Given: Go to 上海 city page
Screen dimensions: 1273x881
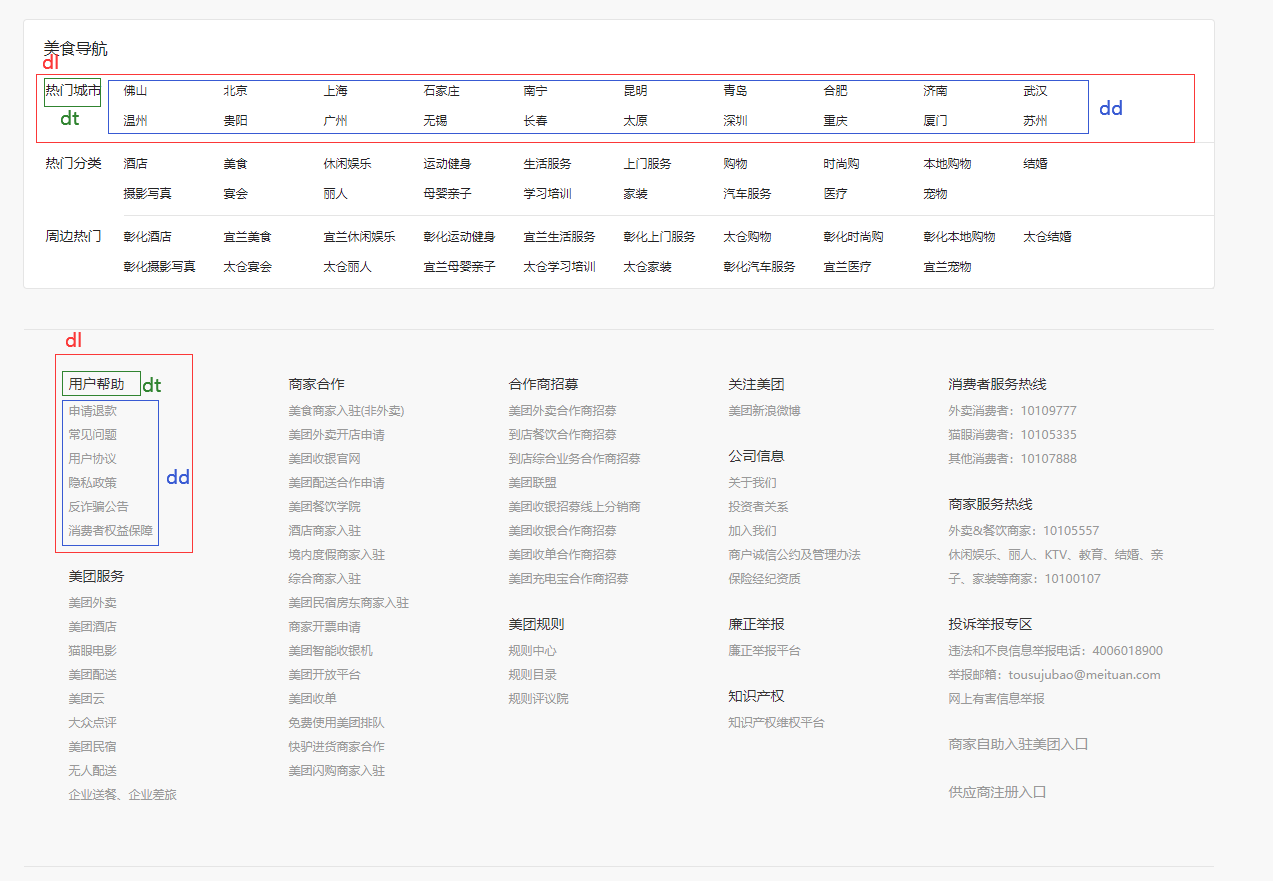Looking at the screenshot, I should click(335, 91).
